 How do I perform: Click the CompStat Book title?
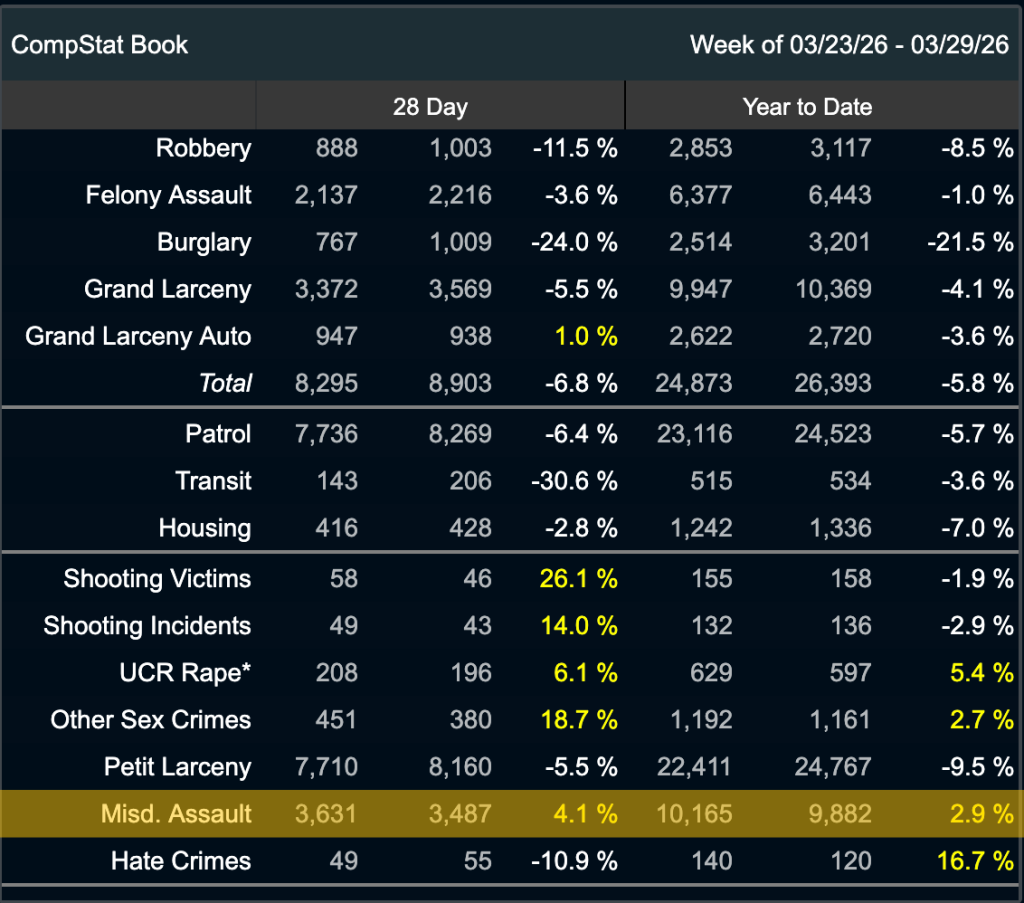pyautogui.click(x=99, y=45)
